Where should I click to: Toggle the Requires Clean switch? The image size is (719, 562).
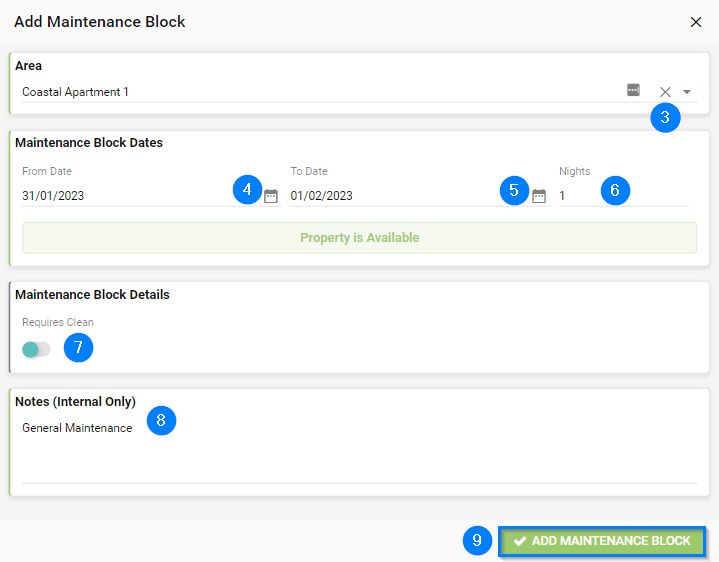click(x=36, y=349)
